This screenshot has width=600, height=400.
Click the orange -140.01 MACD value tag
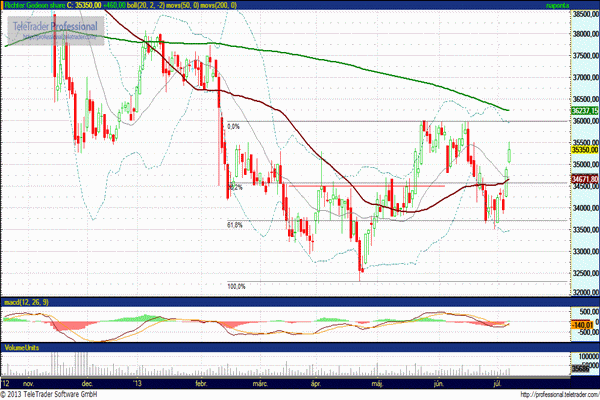coord(584,324)
